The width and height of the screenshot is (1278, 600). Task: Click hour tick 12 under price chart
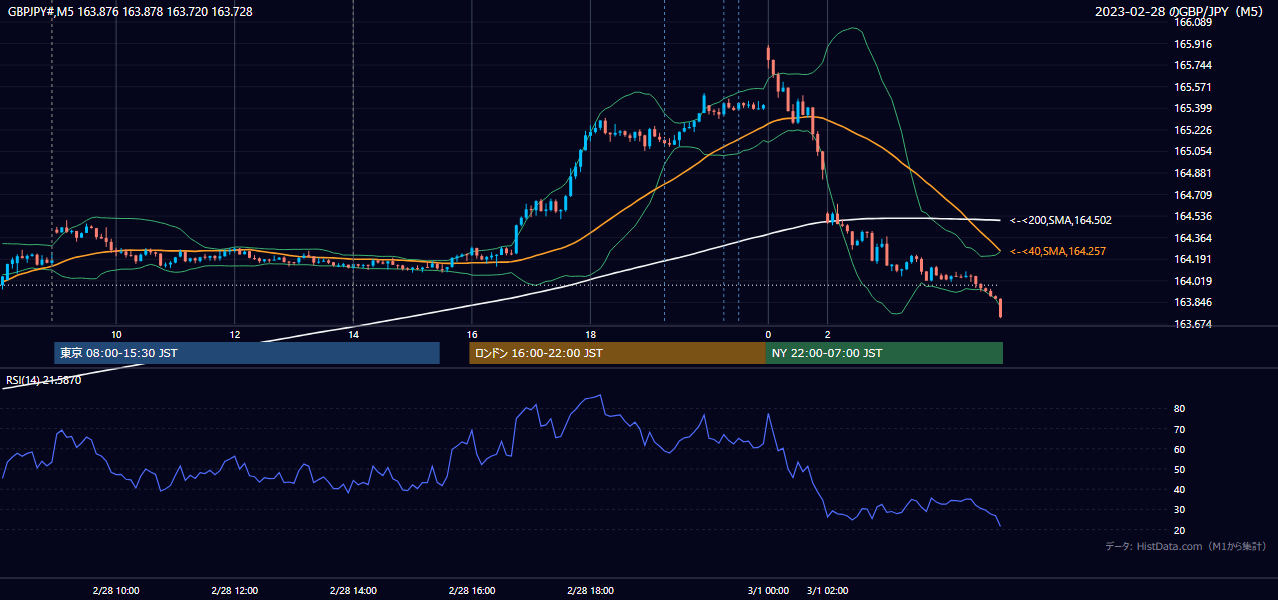pyautogui.click(x=235, y=334)
